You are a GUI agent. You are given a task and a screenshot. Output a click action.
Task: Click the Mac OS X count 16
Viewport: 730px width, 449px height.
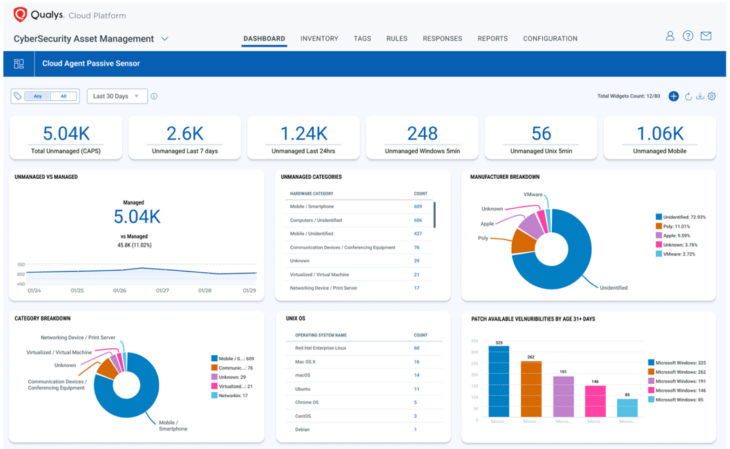pyautogui.click(x=417, y=362)
